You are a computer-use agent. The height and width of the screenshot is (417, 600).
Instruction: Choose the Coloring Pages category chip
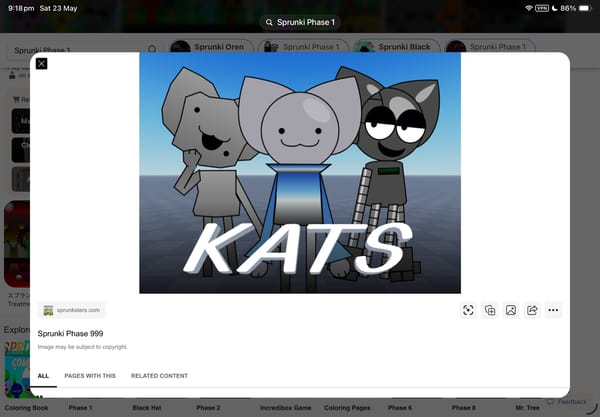point(347,408)
